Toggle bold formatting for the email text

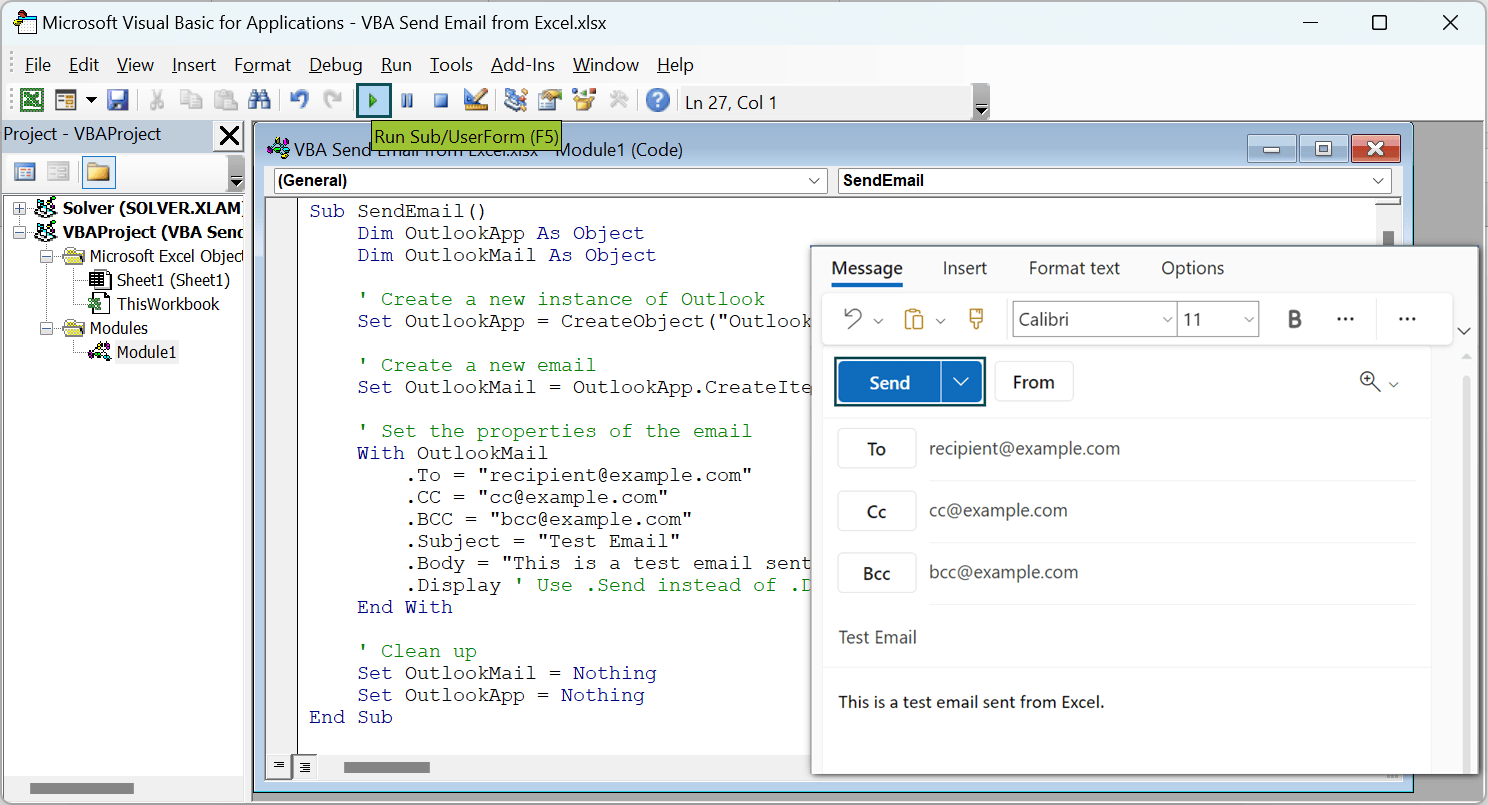pos(1294,318)
